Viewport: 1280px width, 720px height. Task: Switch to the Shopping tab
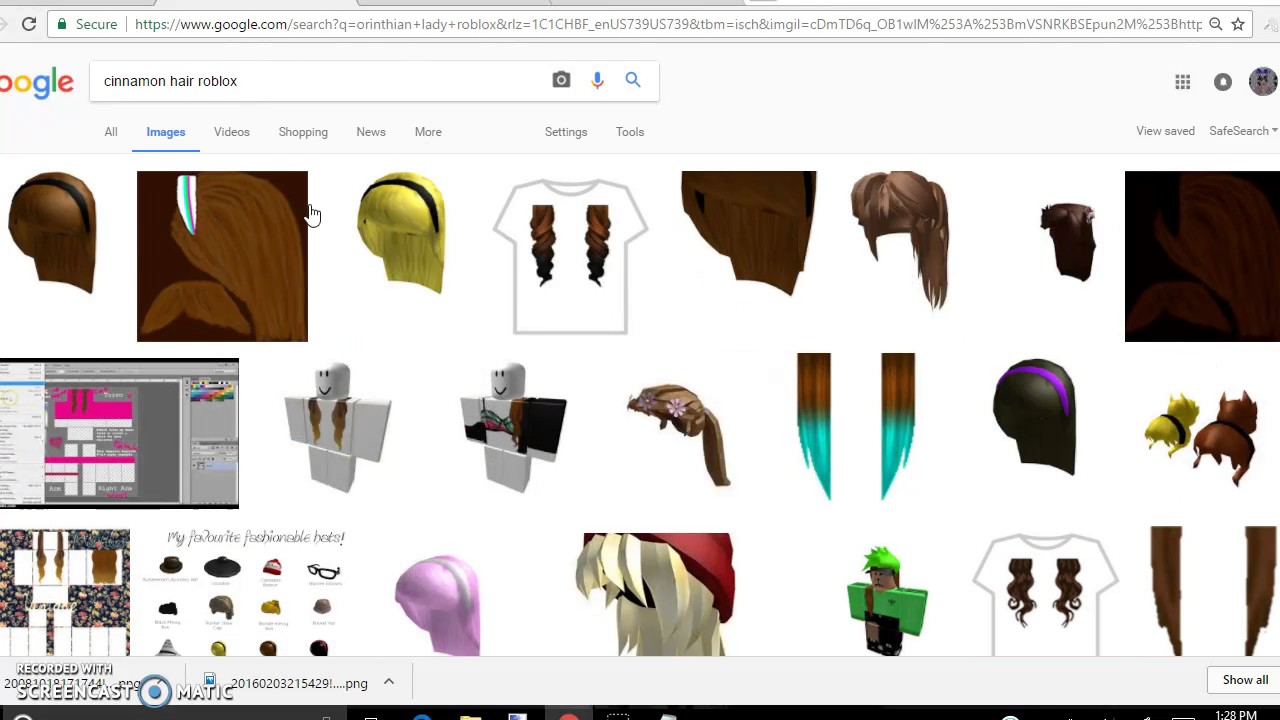pos(303,132)
